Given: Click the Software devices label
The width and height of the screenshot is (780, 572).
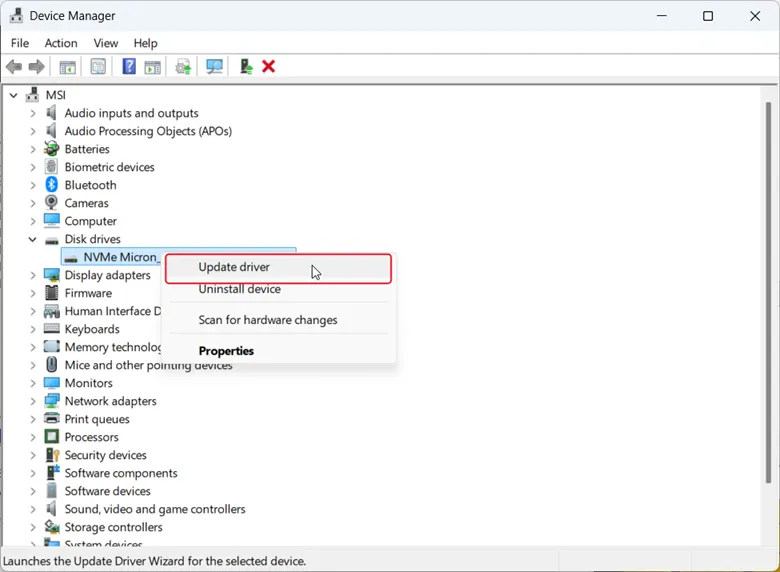Looking at the screenshot, I should pos(107,491).
